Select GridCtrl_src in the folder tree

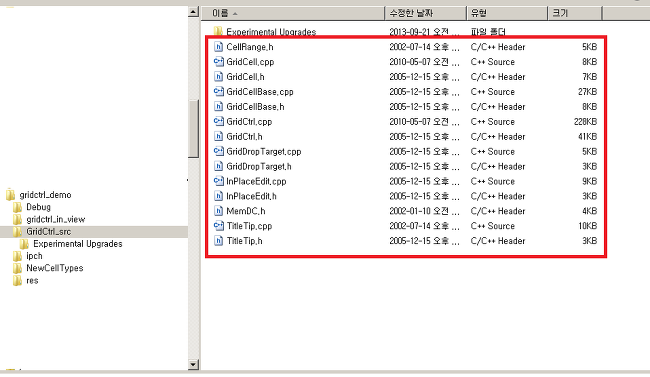49,231
